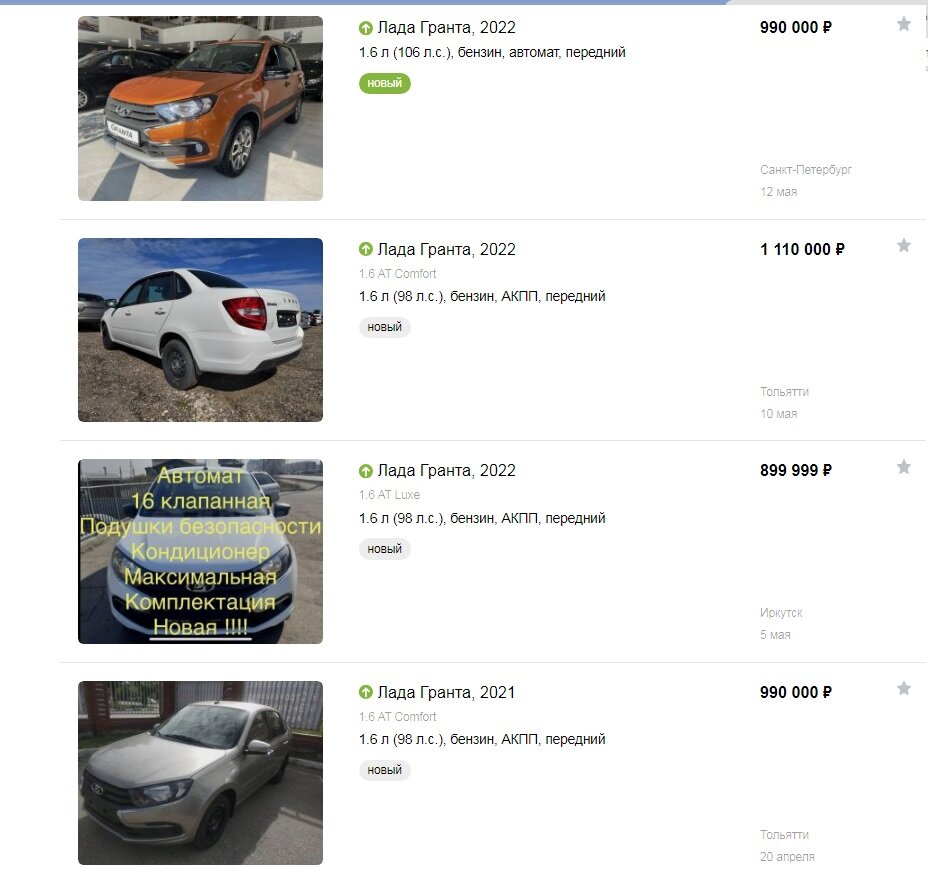This screenshot has width=928, height=888.
Task: Star the 2021 Lada Granta listing
Action: [x=903, y=688]
